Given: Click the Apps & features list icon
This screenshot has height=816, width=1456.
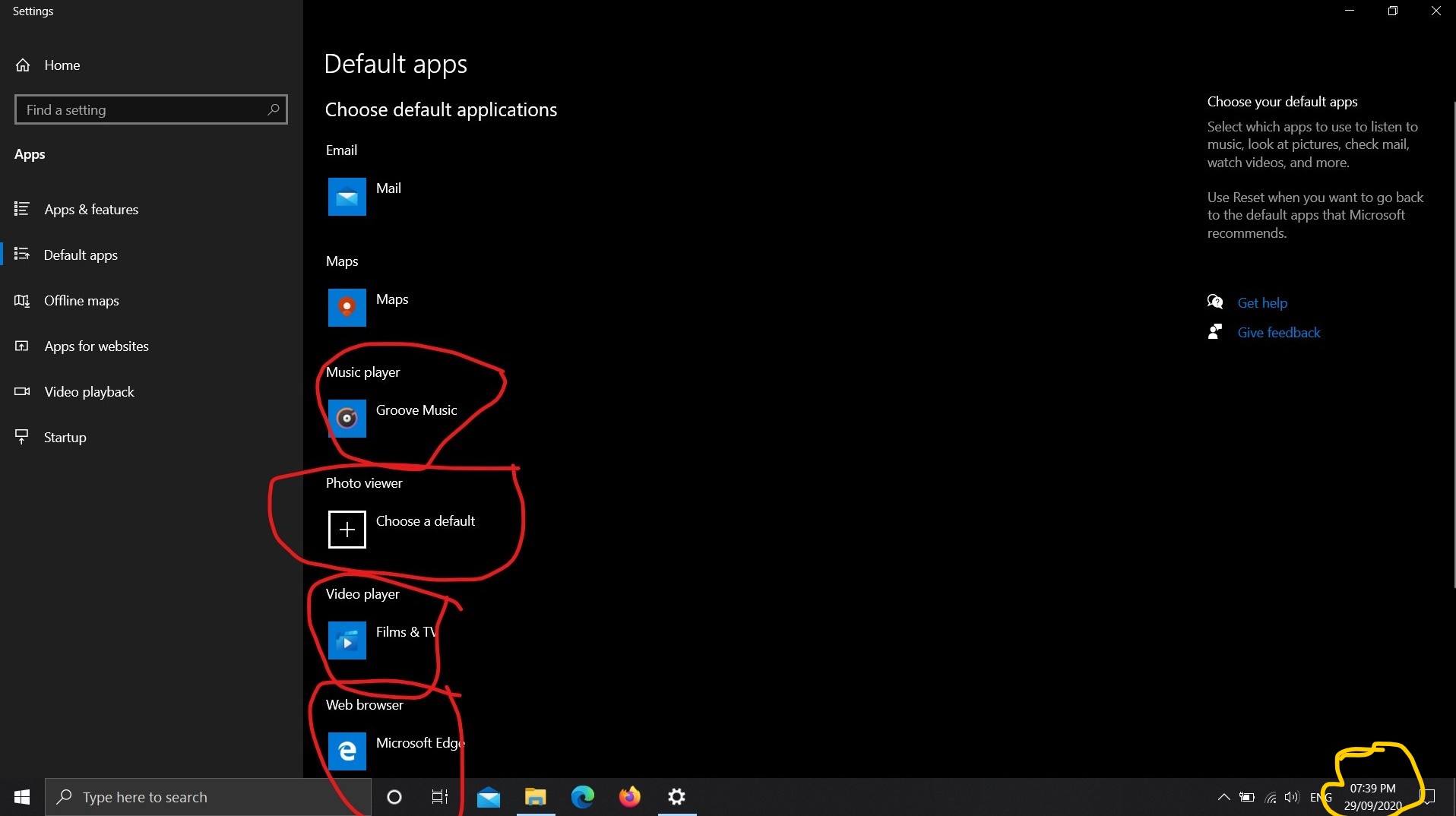Looking at the screenshot, I should pos(22,208).
